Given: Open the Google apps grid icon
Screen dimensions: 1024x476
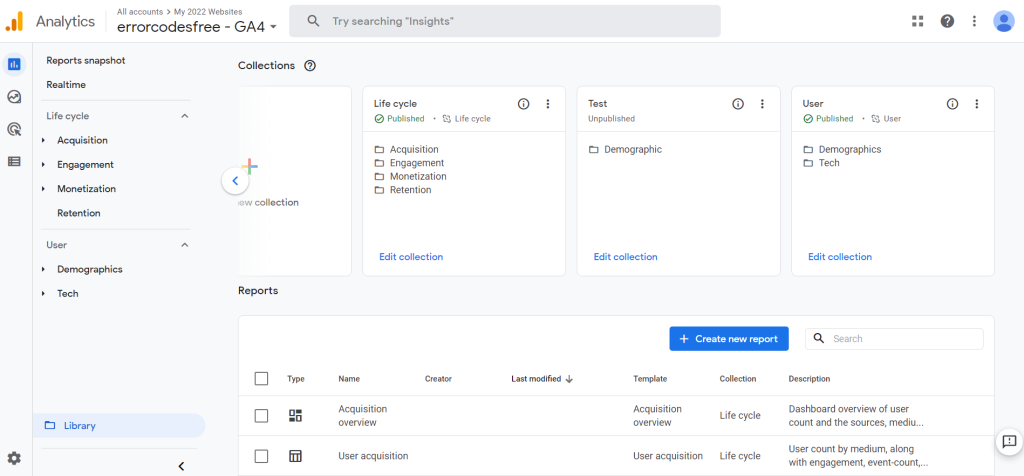Looking at the screenshot, I should pyautogui.click(x=918, y=21).
